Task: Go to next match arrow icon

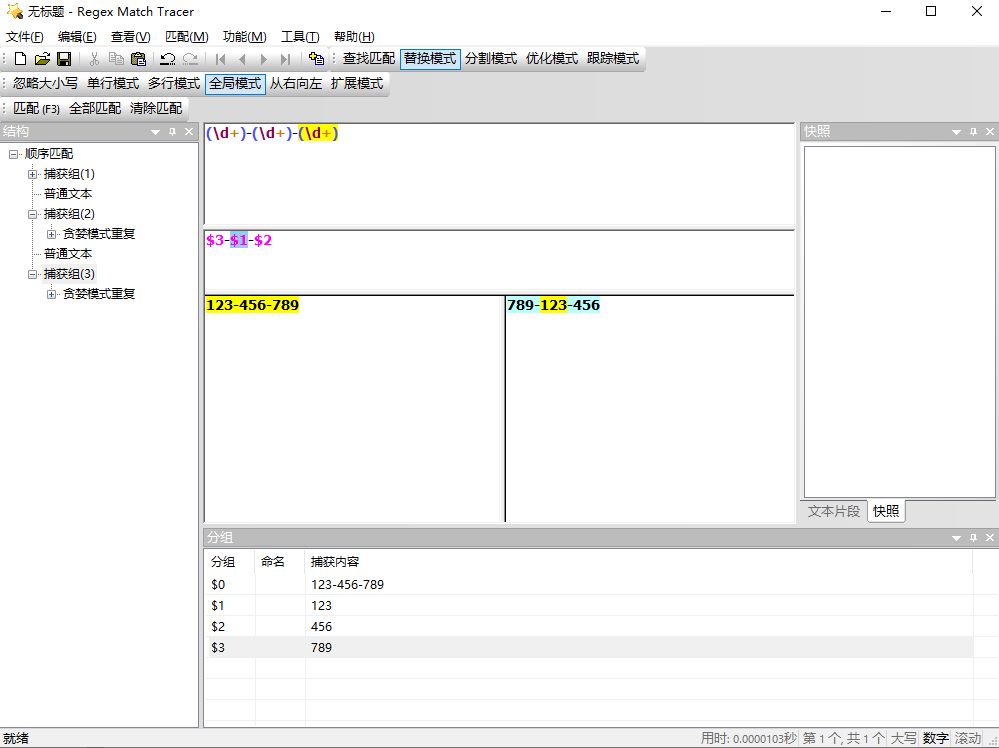Action: coord(264,59)
